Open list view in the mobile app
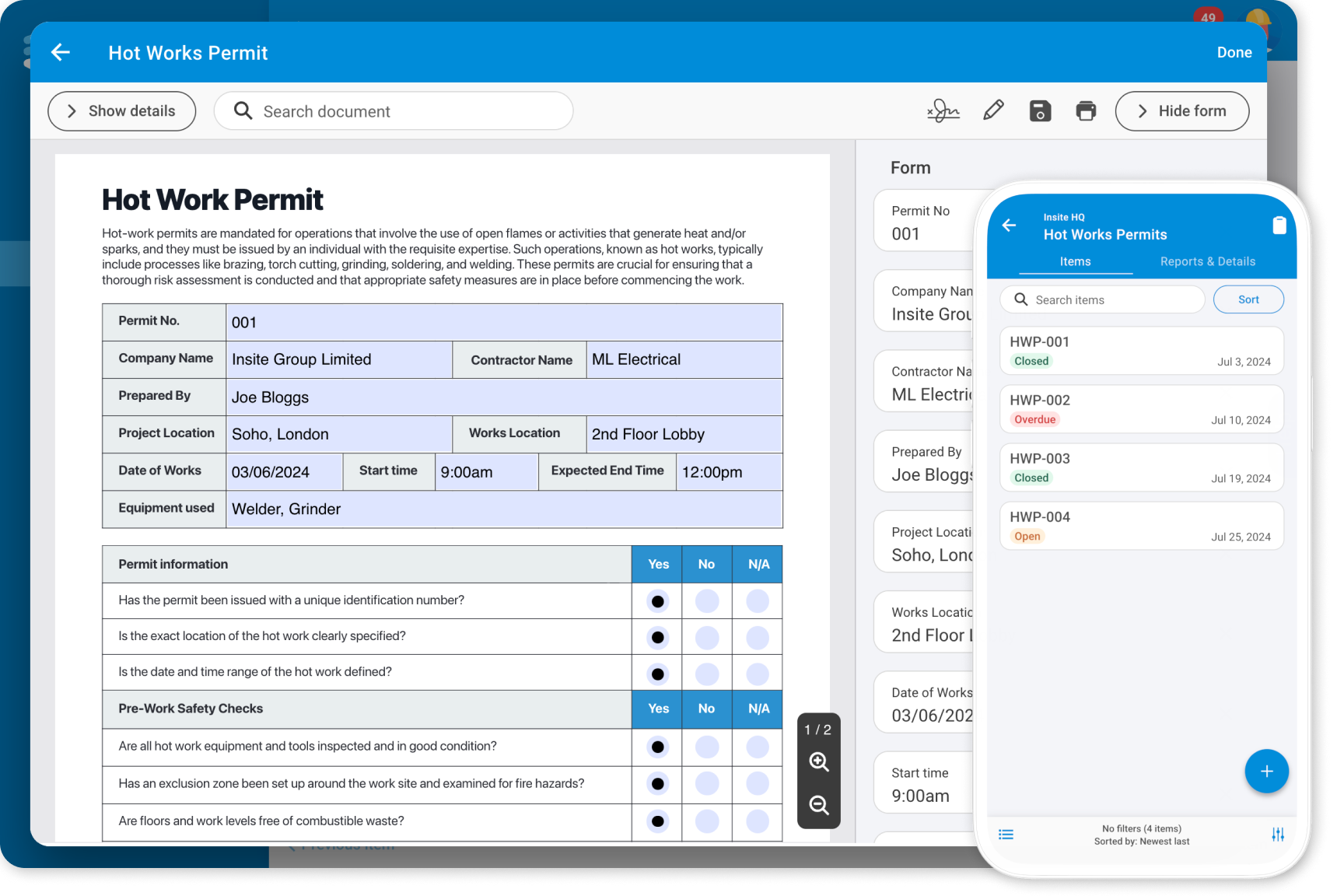Image resolution: width=1344 pixels, height=896 pixels. point(1006,834)
